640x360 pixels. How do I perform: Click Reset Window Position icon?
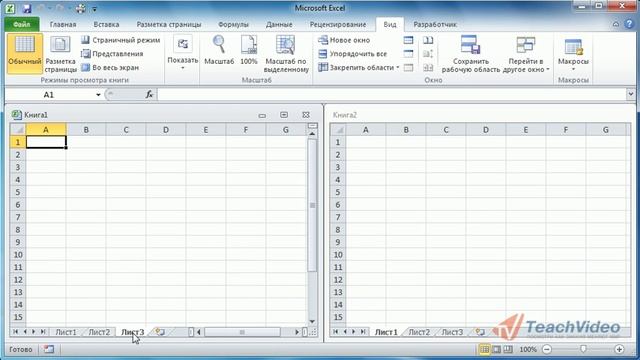(x=428, y=67)
